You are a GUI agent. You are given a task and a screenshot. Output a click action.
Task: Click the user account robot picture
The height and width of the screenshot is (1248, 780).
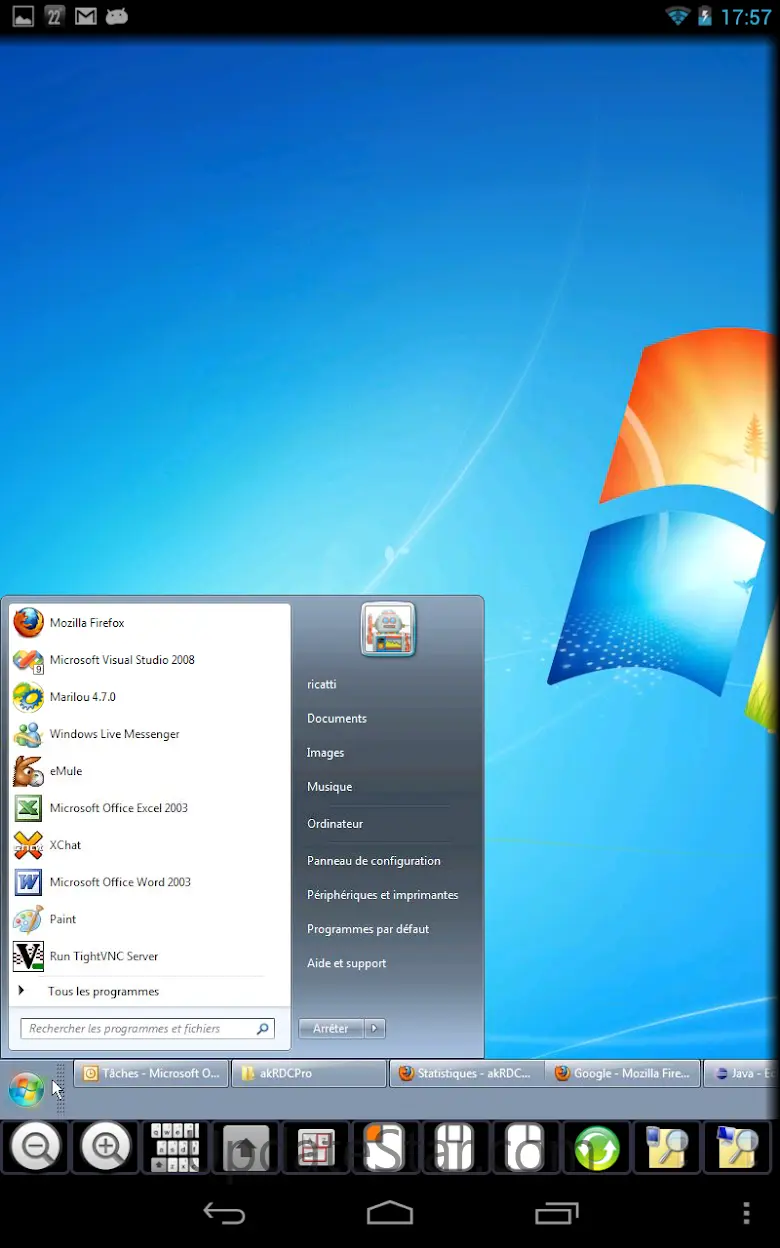388,630
